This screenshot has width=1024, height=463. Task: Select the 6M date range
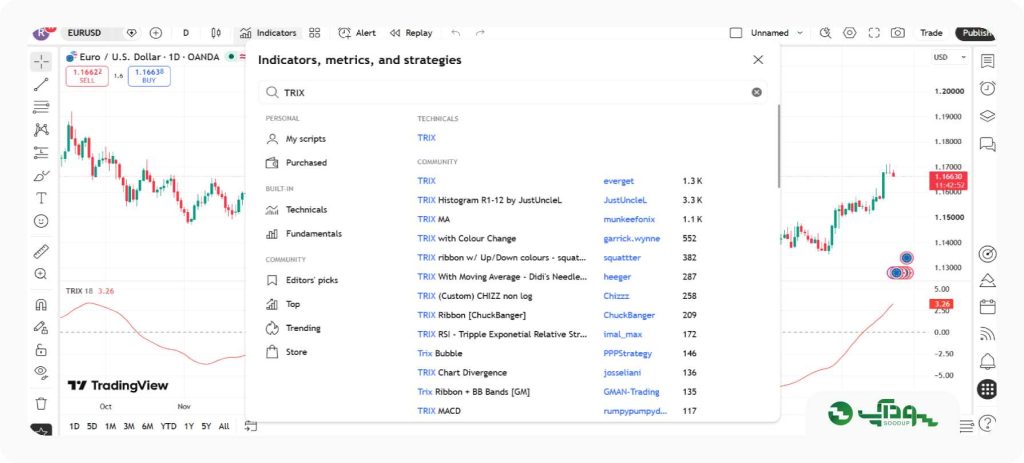coord(148,426)
